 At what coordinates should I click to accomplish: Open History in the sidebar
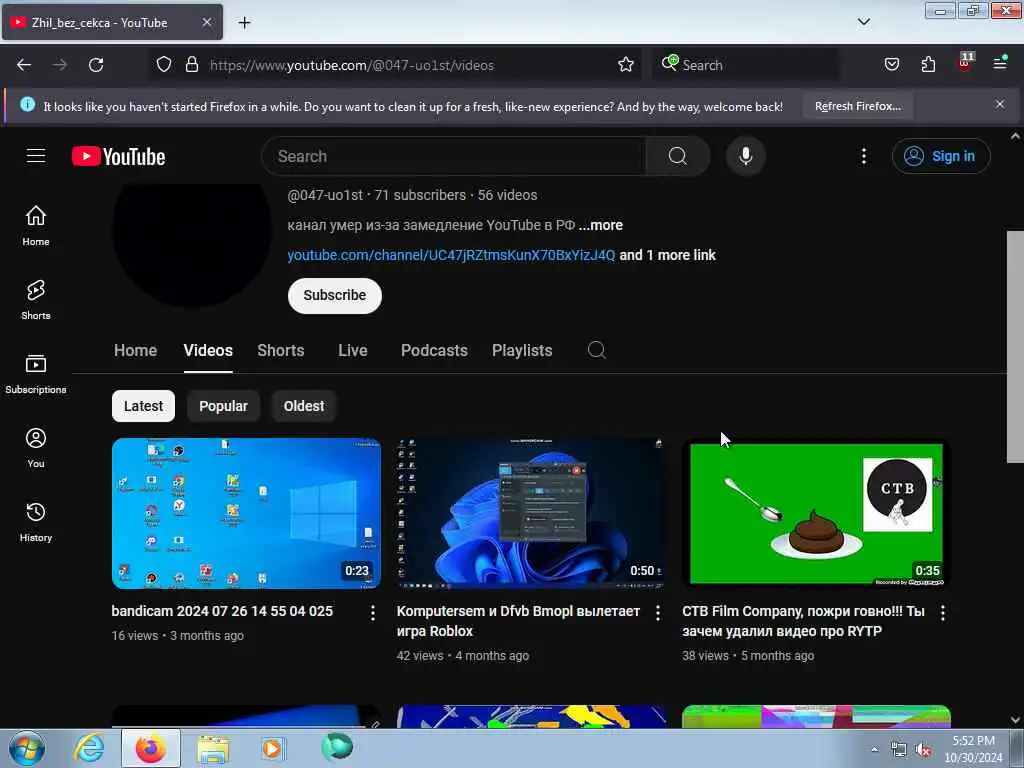pyautogui.click(x=36, y=522)
